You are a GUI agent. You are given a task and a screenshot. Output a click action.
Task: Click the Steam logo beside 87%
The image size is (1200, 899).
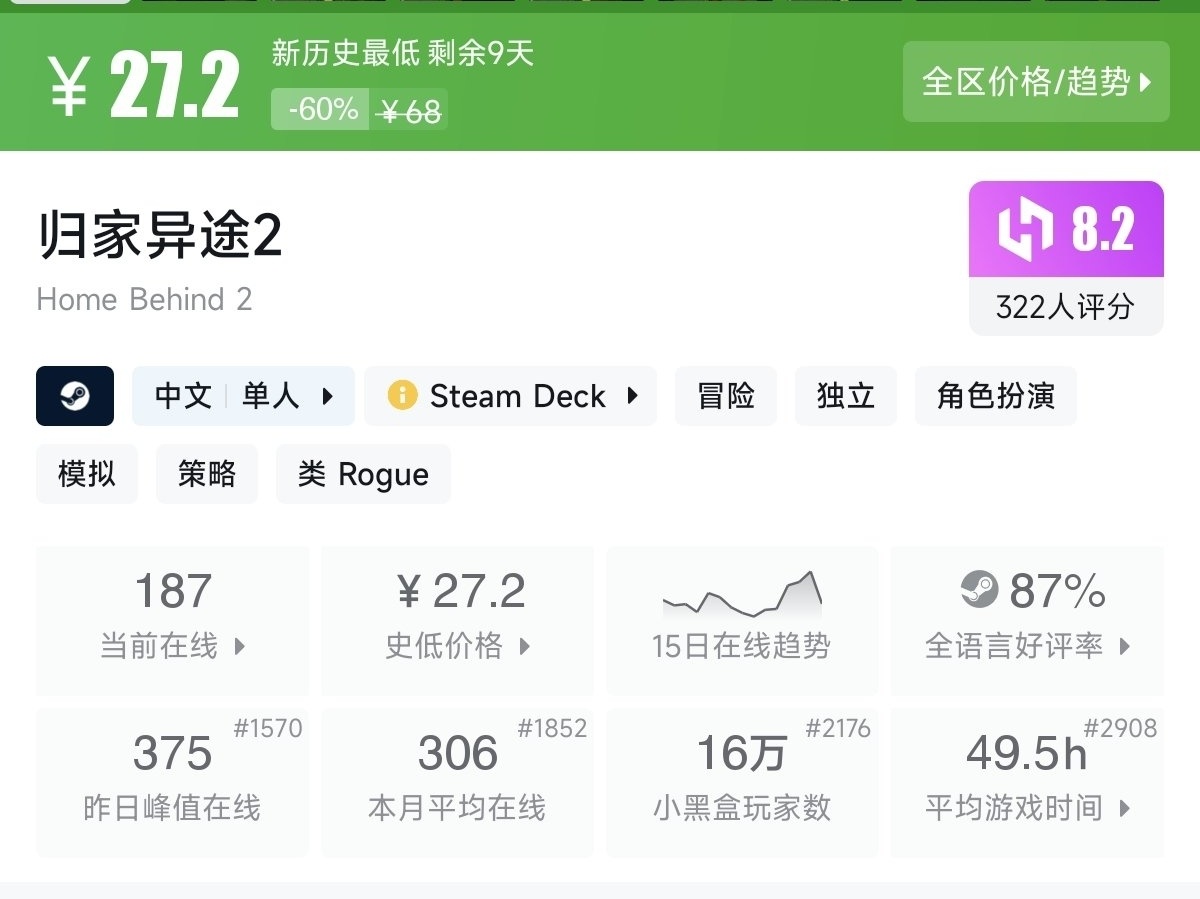tap(979, 589)
